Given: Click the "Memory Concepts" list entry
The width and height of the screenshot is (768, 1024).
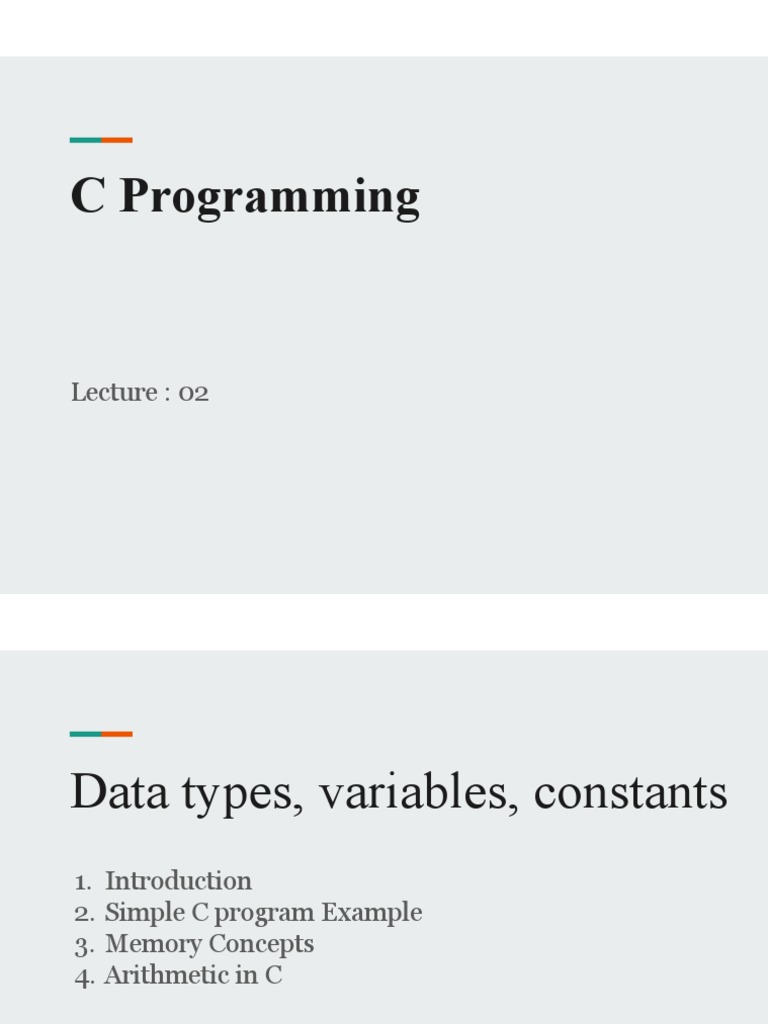Looking at the screenshot, I should tap(209, 944).
